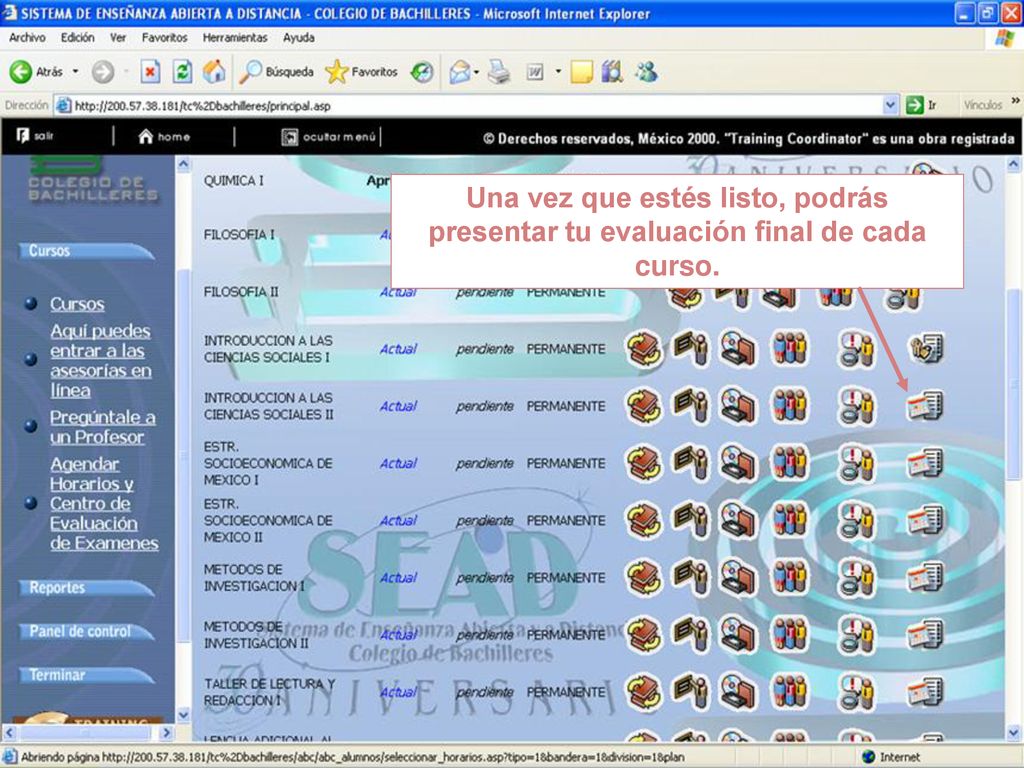
Task: Open calendar evaluation icon for Taller de Lectura y Redaccion I
Action: [925, 692]
